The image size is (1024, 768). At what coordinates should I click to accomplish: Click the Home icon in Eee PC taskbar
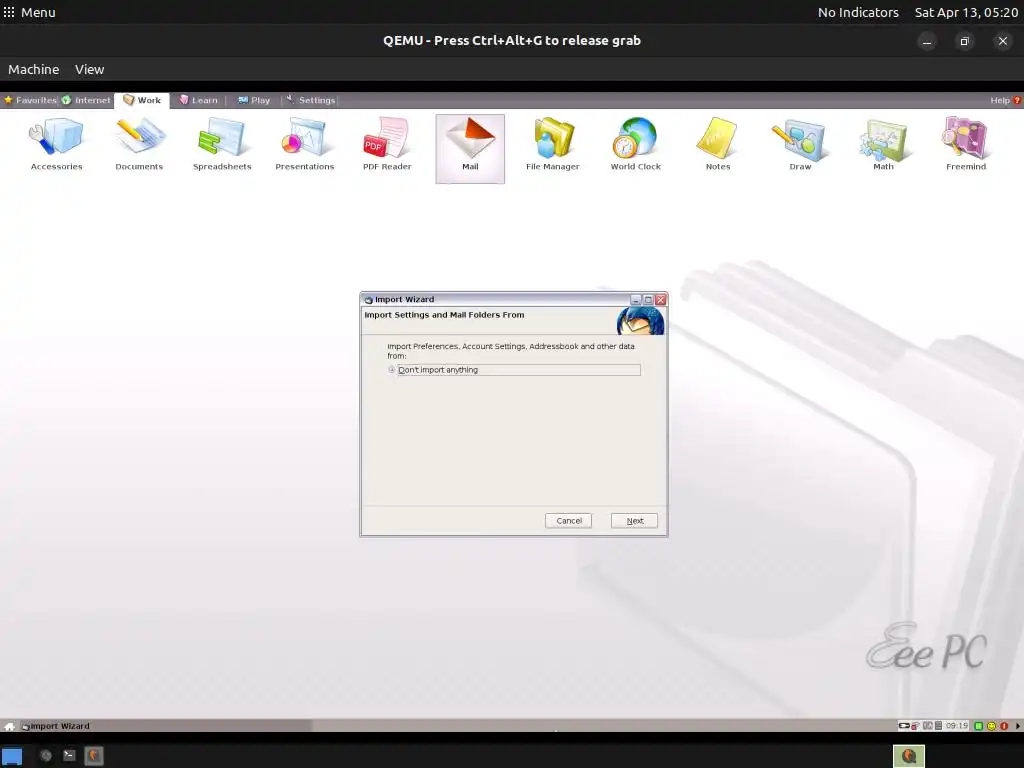(x=9, y=726)
